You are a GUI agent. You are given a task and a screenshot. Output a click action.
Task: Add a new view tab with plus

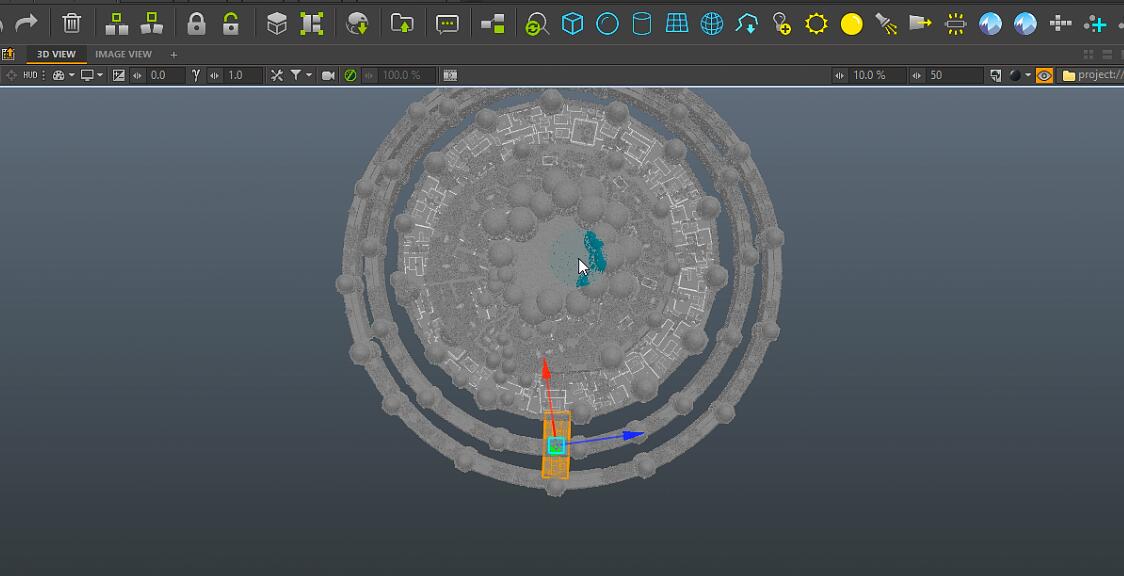click(173, 54)
